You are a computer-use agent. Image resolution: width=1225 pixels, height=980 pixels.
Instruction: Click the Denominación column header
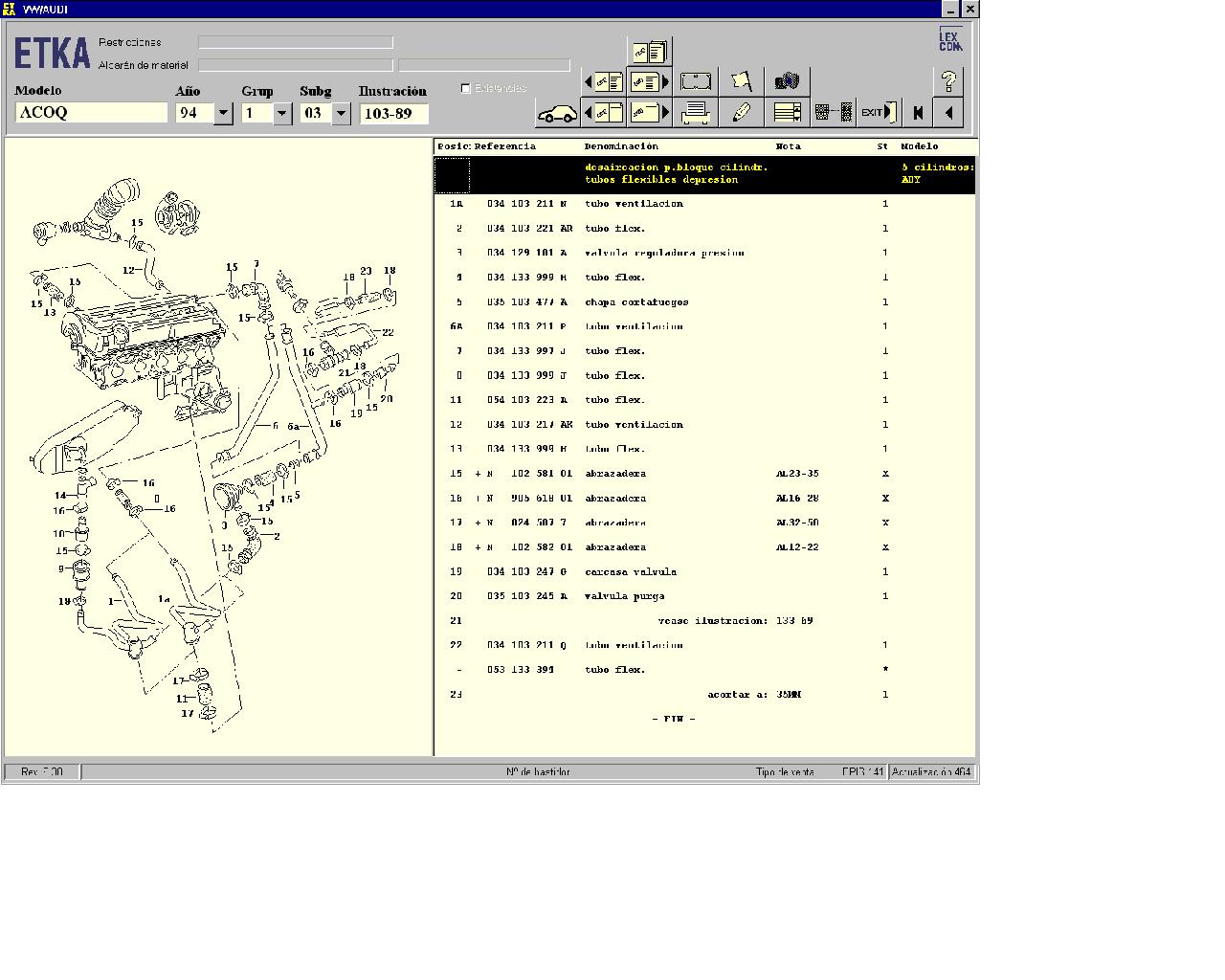(x=621, y=146)
